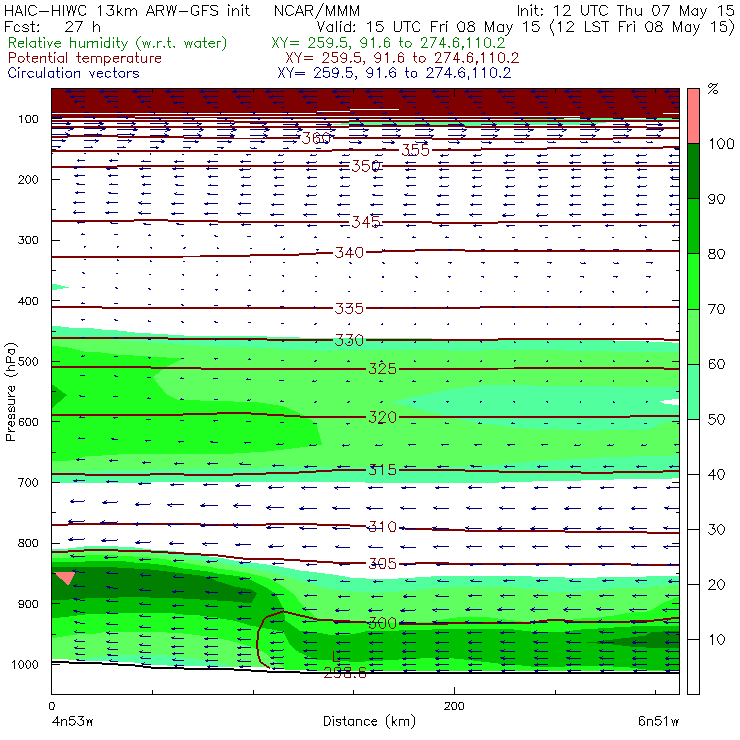Click the 300 contour label
740x740 pixels.
382,623
